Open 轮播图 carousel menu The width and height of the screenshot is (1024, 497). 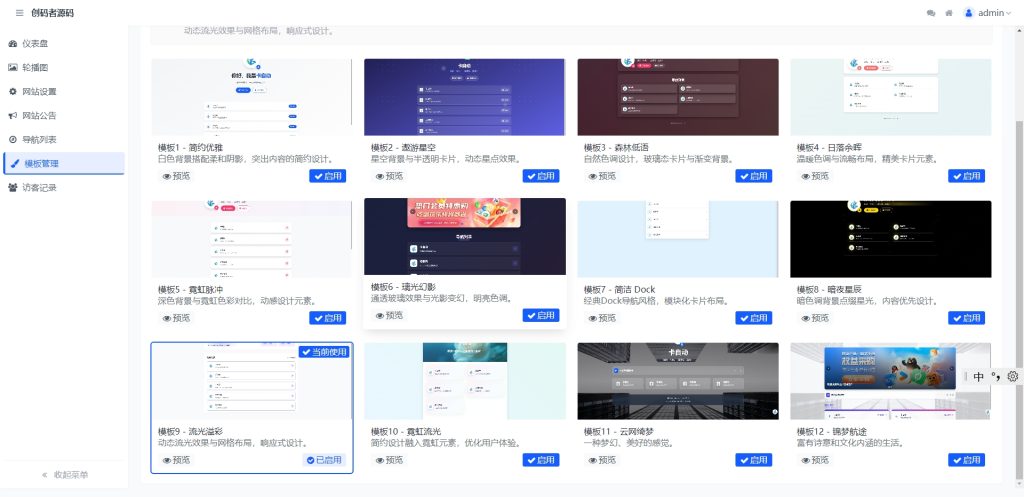click(64, 67)
